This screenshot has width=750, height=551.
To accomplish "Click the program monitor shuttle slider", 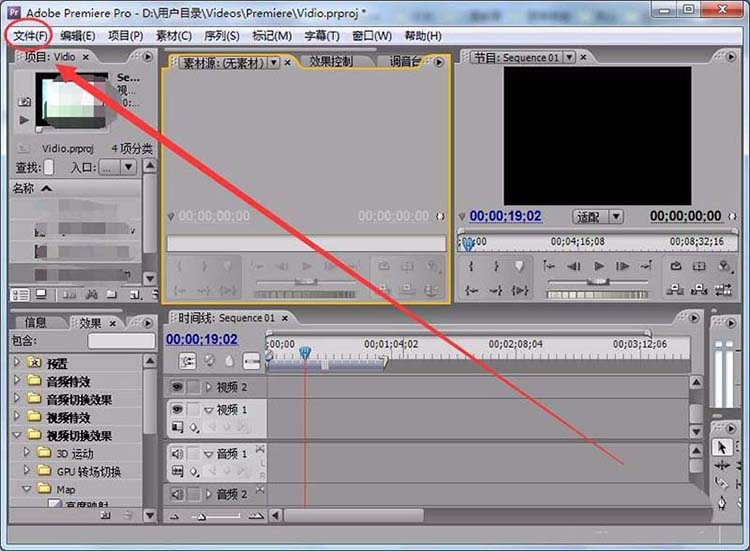I will click(598, 282).
